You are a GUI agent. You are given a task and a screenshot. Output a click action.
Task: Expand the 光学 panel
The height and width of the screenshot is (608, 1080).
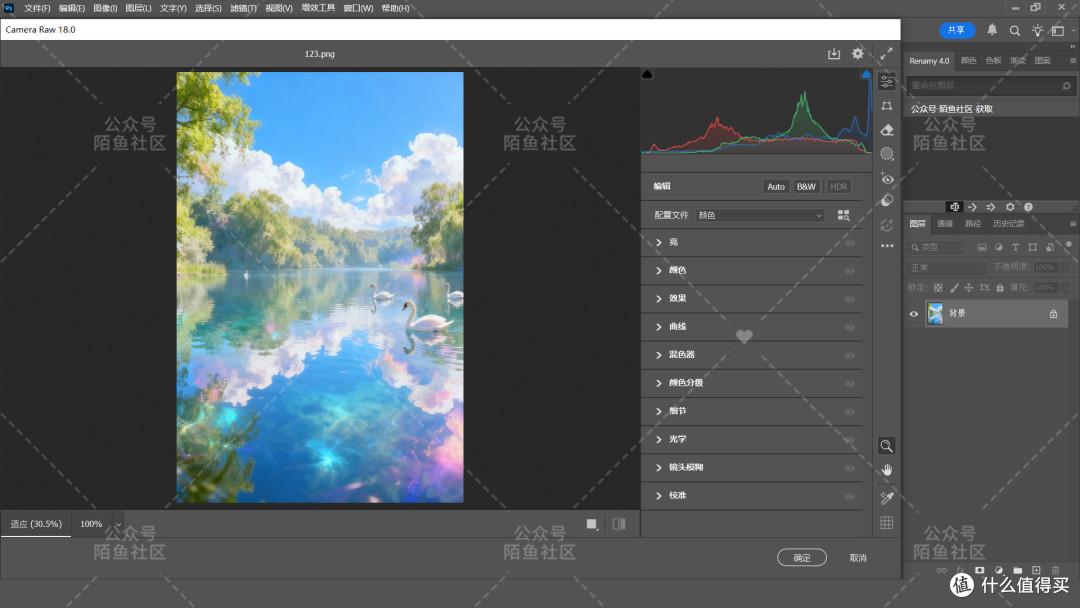pos(658,439)
